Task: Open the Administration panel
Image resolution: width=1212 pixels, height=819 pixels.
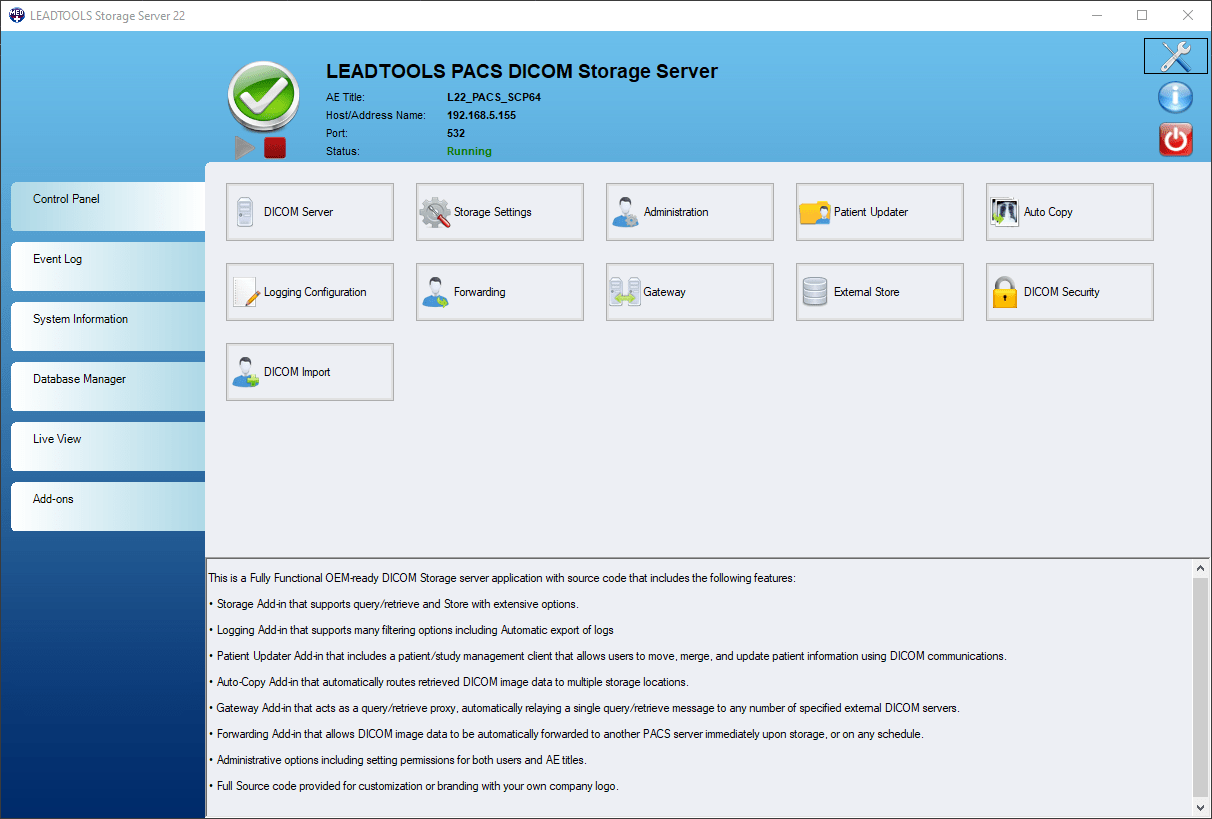Action: 689,211
